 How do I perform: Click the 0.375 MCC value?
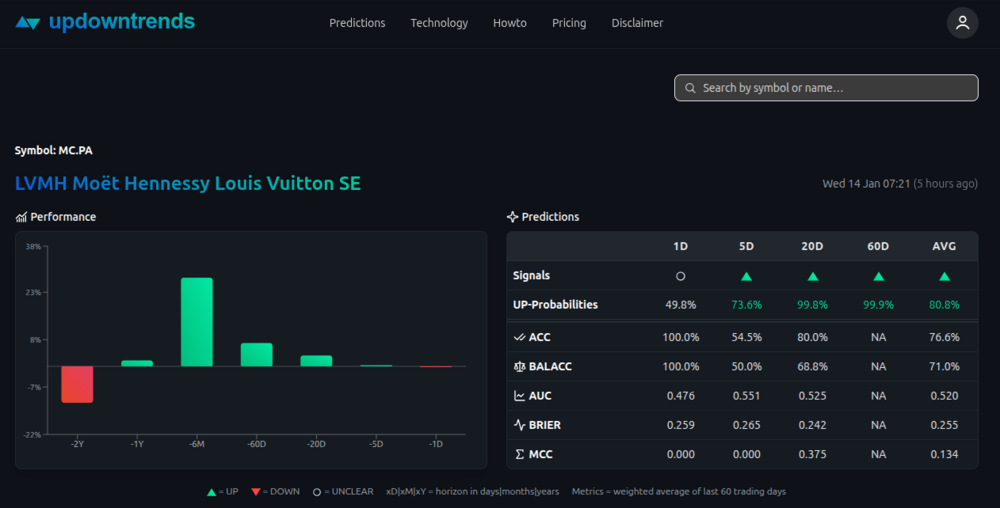[812, 454]
